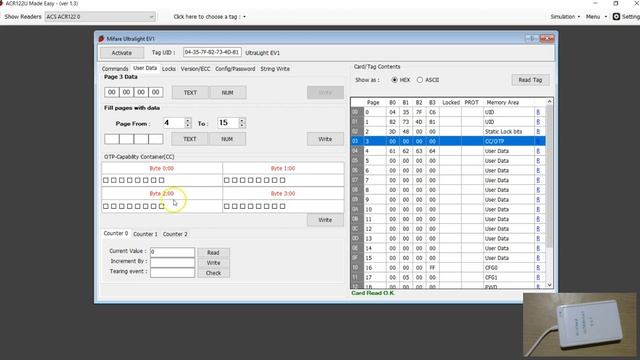640x360 pixels.
Task: Select the CC/OTP page 3 row
Action: pyautogui.click(x=448, y=141)
